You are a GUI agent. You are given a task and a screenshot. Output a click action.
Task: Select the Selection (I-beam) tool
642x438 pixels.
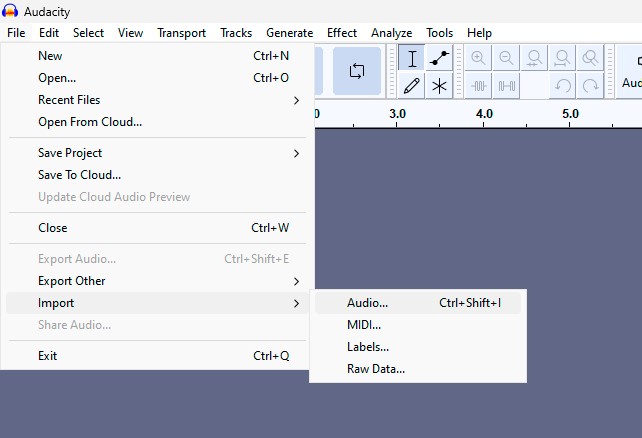[412, 59]
